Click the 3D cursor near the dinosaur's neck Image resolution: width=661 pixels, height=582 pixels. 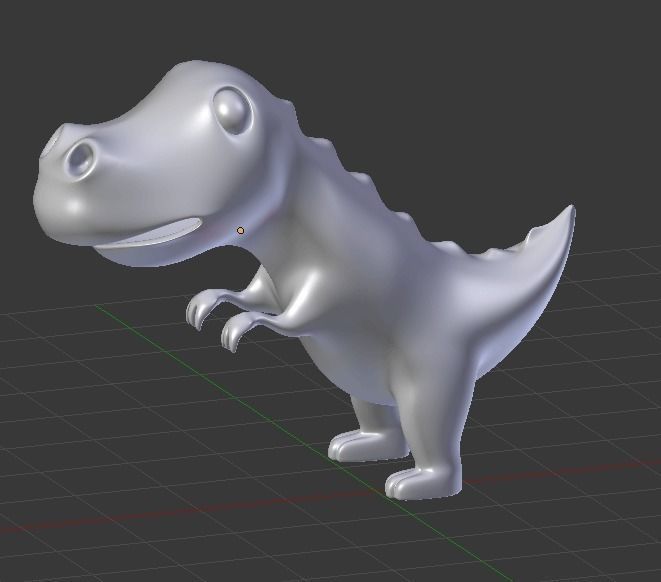click(x=241, y=231)
